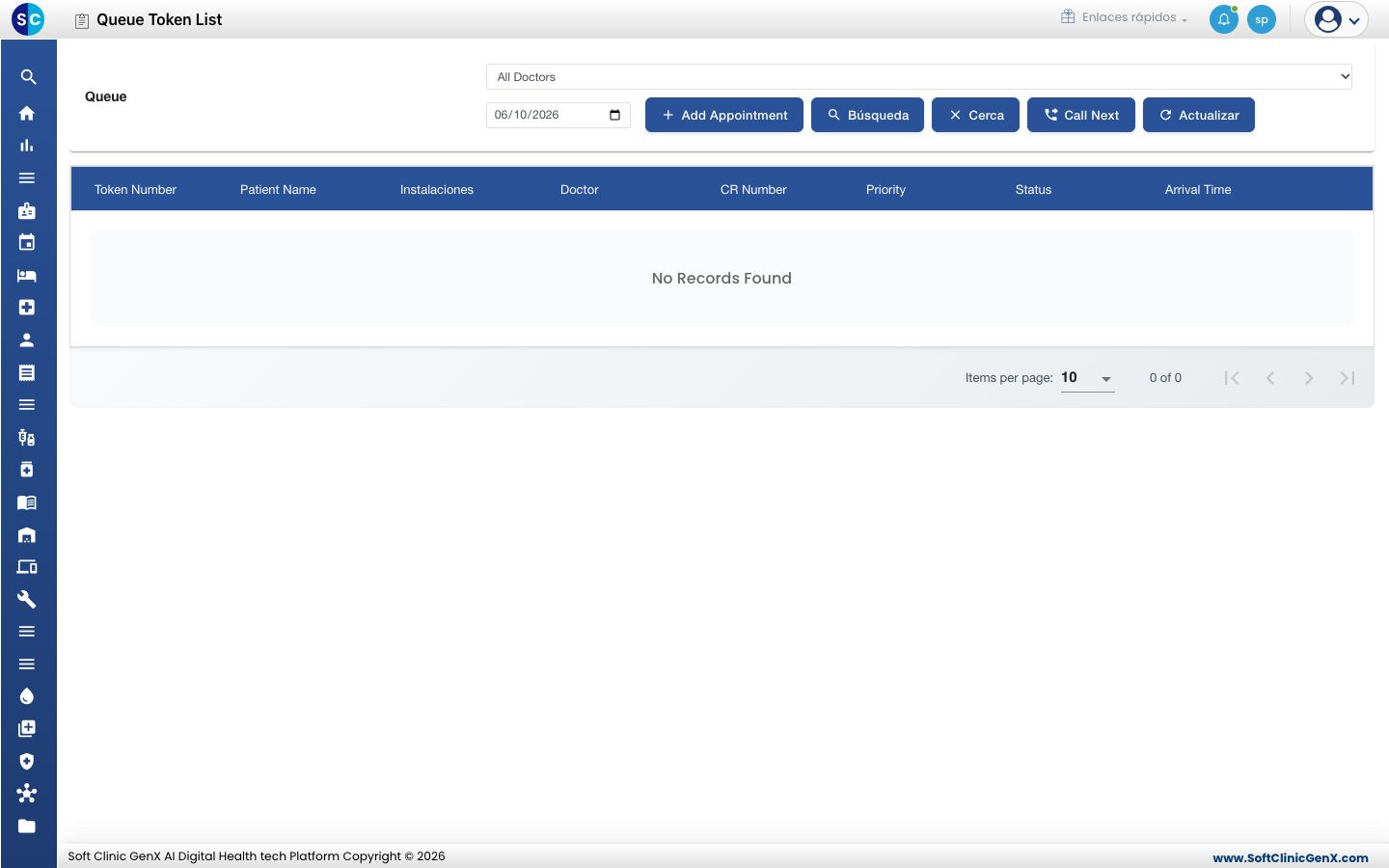Screen dimensions: 1389x868
Task: Open the hub network icon in sidebar
Action: 27,794
